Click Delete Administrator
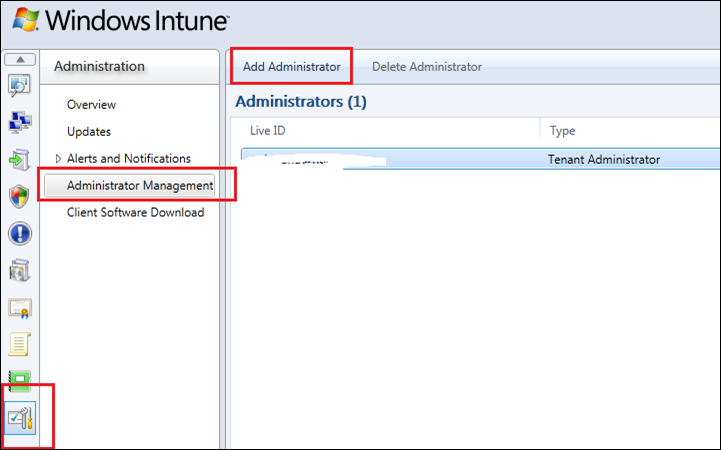The image size is (721, 450). (427, 67)
